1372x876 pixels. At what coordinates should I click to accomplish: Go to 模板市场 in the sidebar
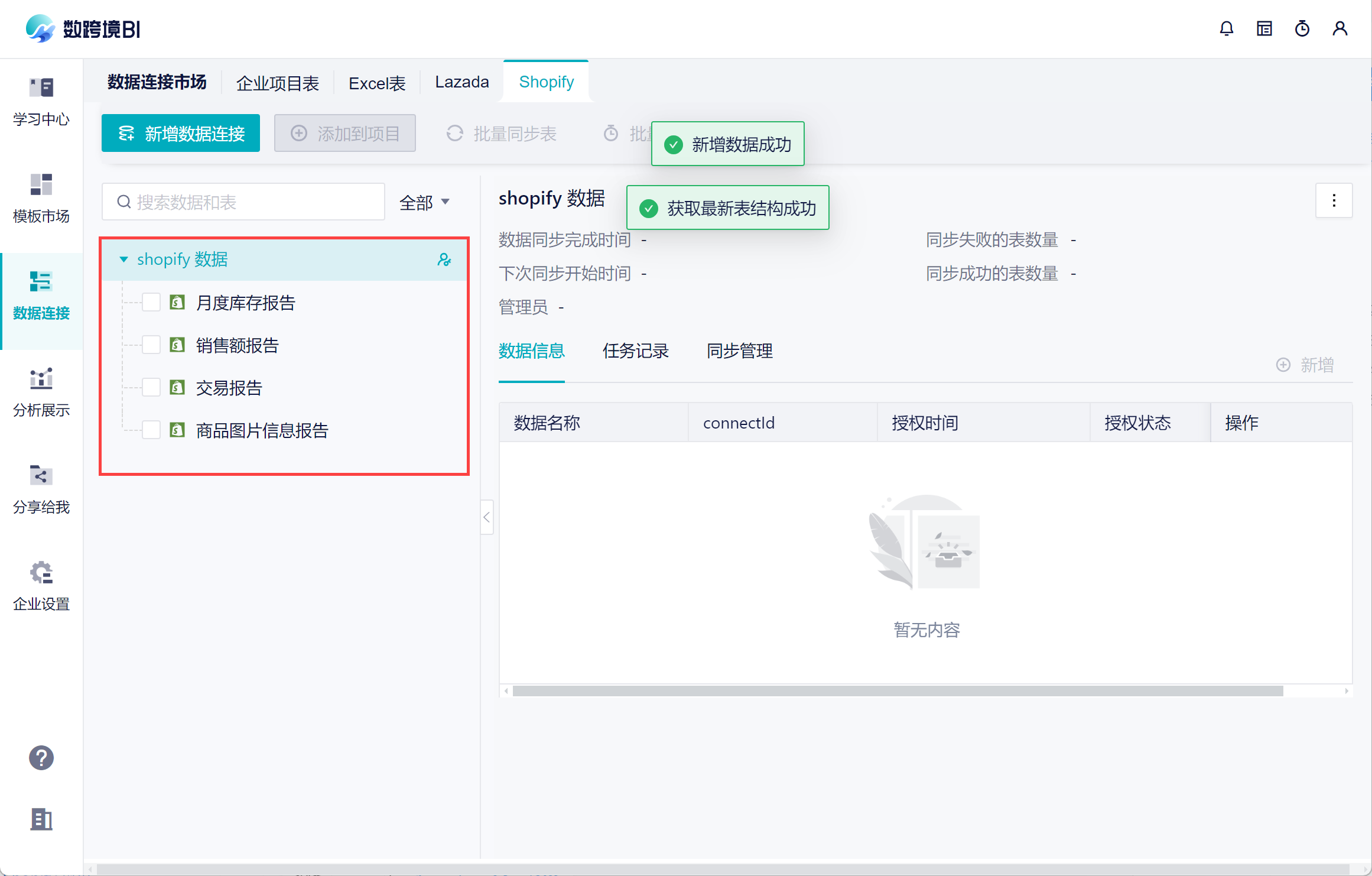(41, 199)
